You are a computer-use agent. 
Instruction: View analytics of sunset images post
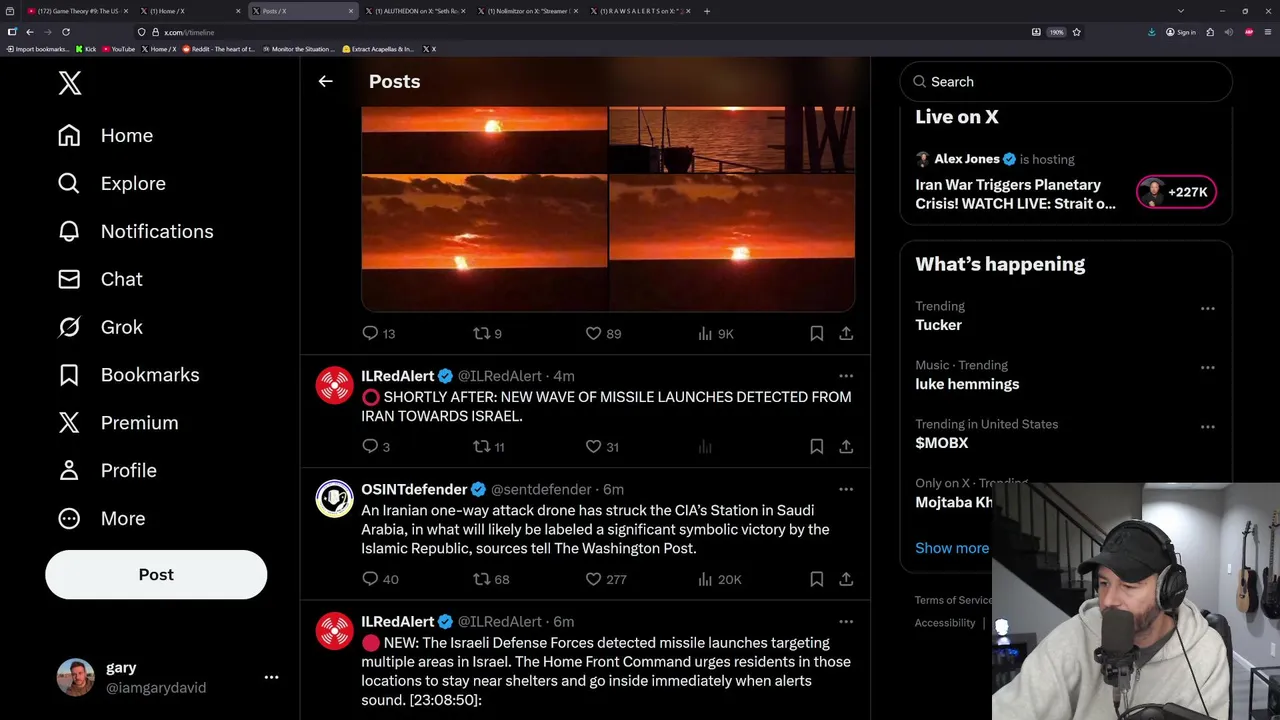pos(716,333)
